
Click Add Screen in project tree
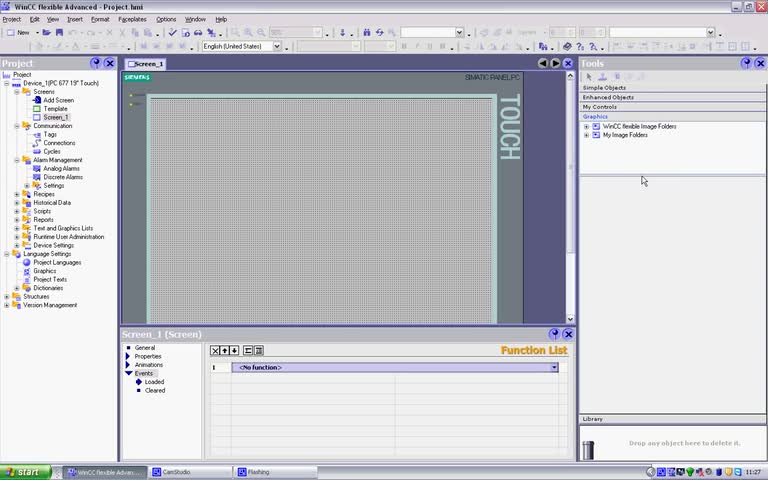[58, 100]
